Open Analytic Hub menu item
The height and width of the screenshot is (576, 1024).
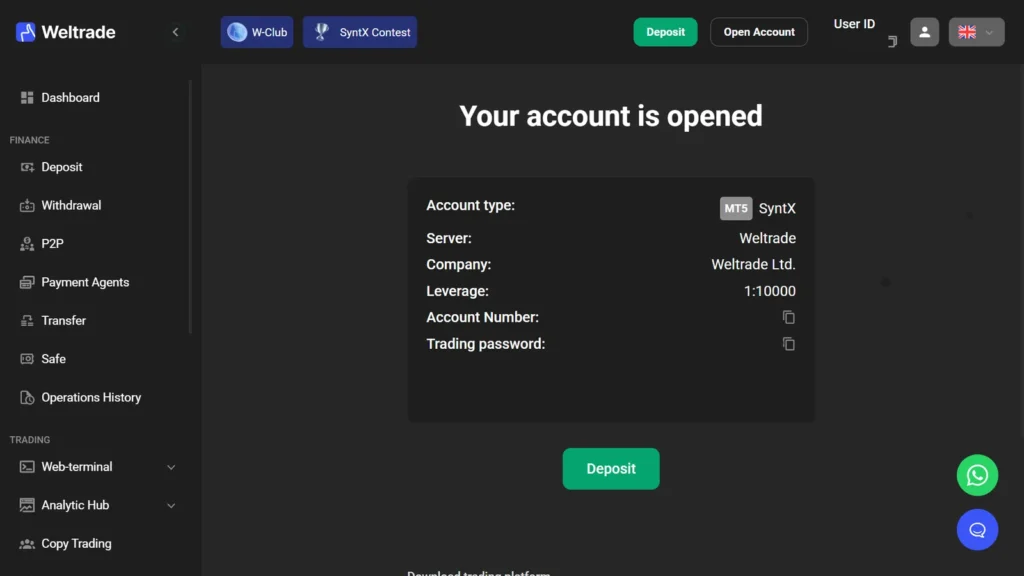point(75,505)
